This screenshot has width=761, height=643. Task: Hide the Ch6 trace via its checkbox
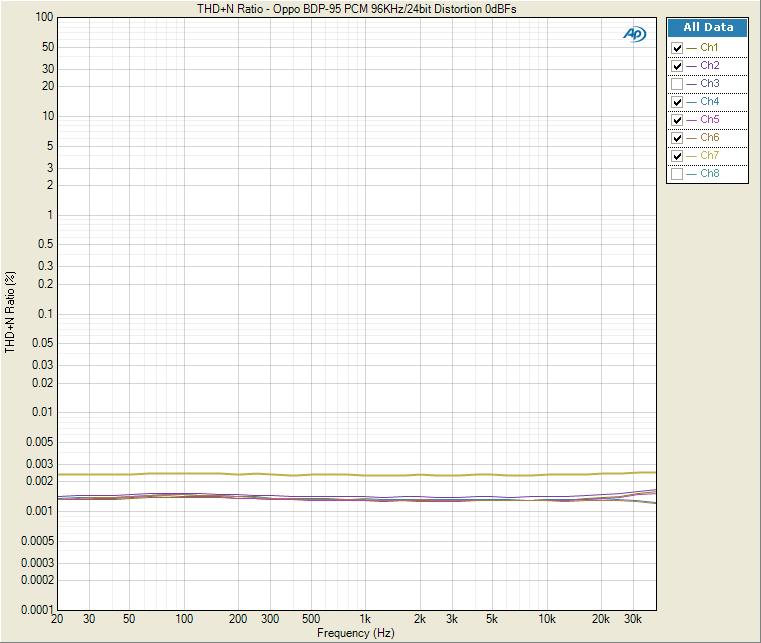coord(678,138)
